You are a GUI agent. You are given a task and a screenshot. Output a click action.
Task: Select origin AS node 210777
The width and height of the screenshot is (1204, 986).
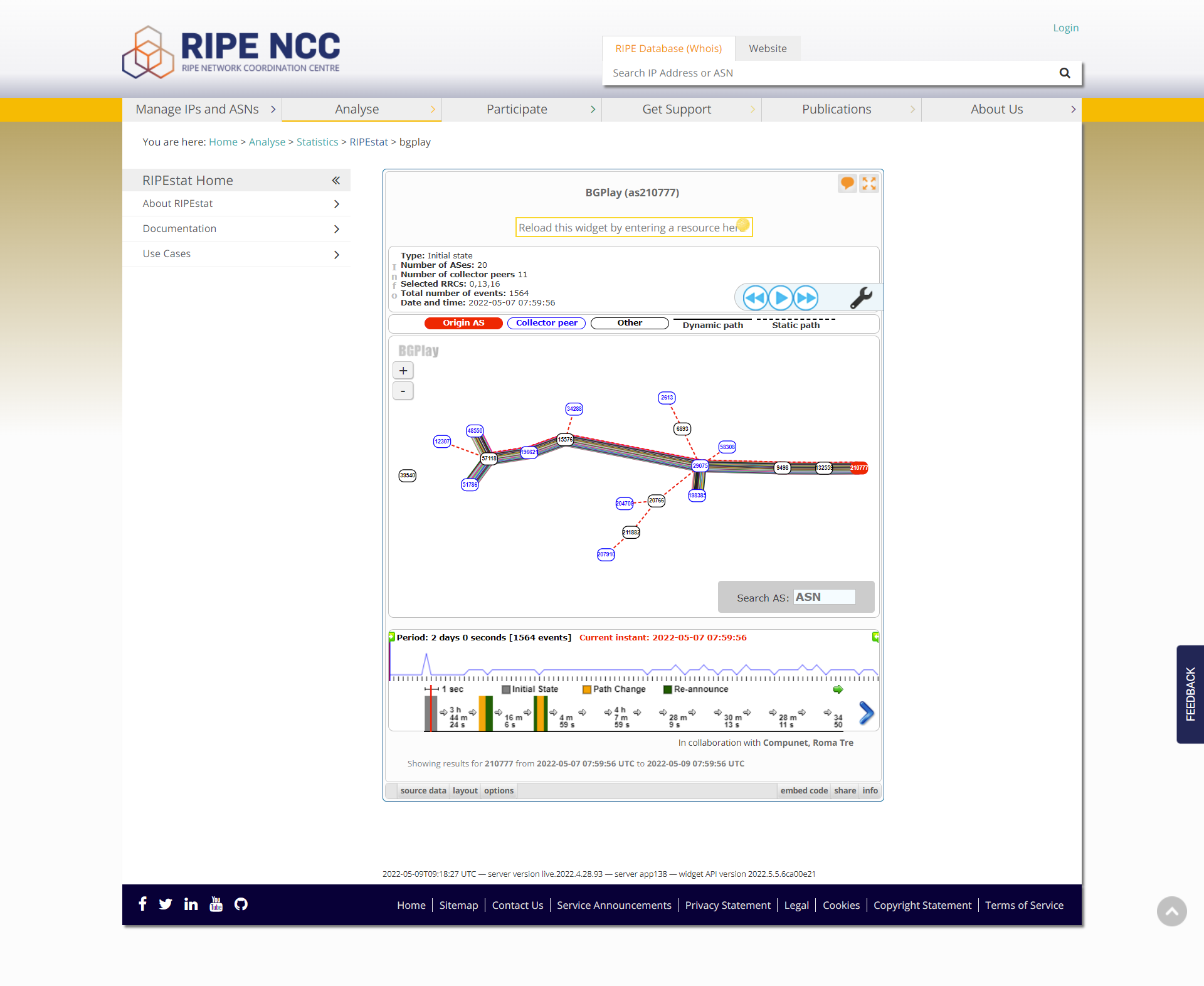[859, 468]
